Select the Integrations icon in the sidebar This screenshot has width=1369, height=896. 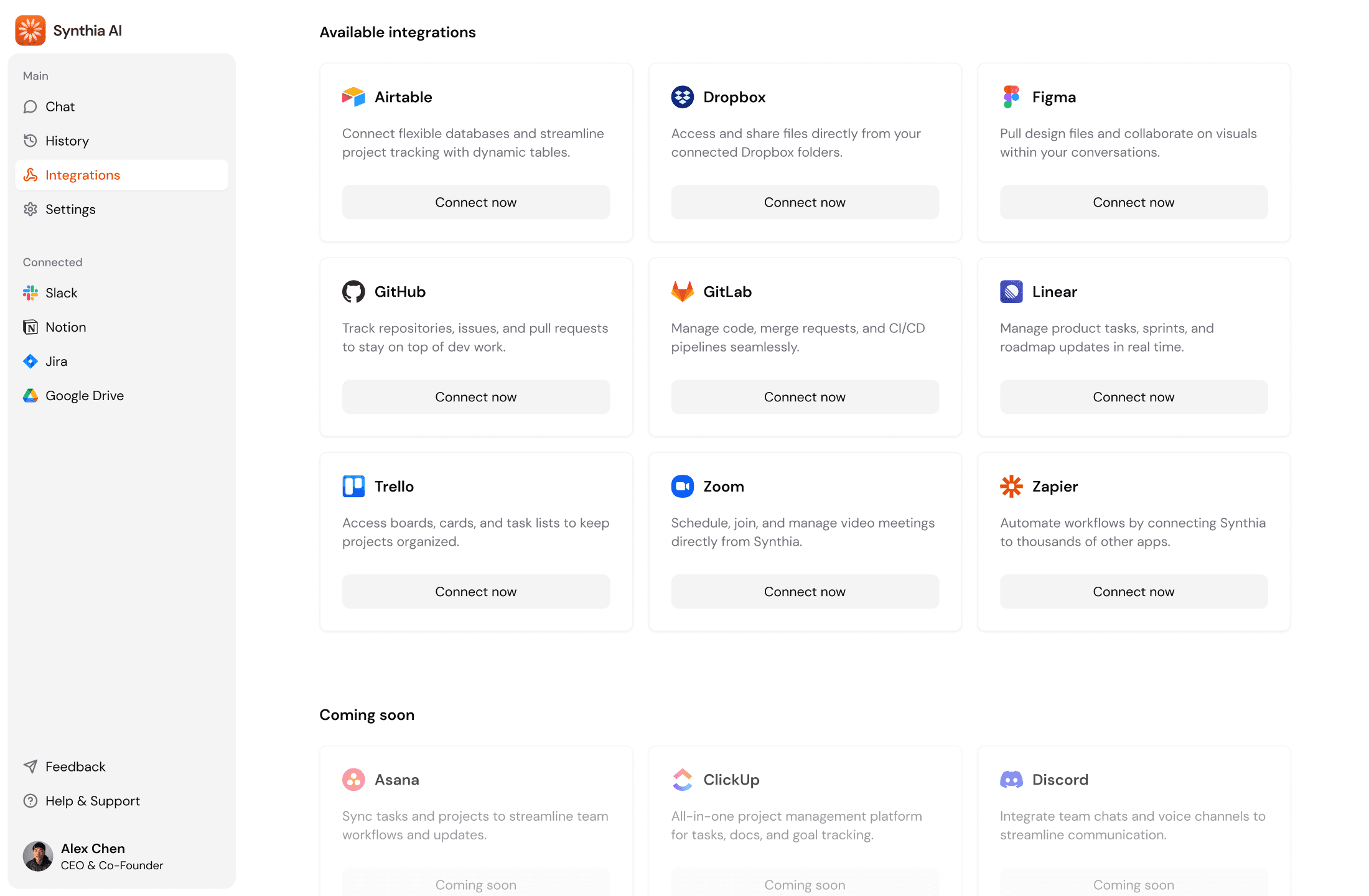[30, 175]
